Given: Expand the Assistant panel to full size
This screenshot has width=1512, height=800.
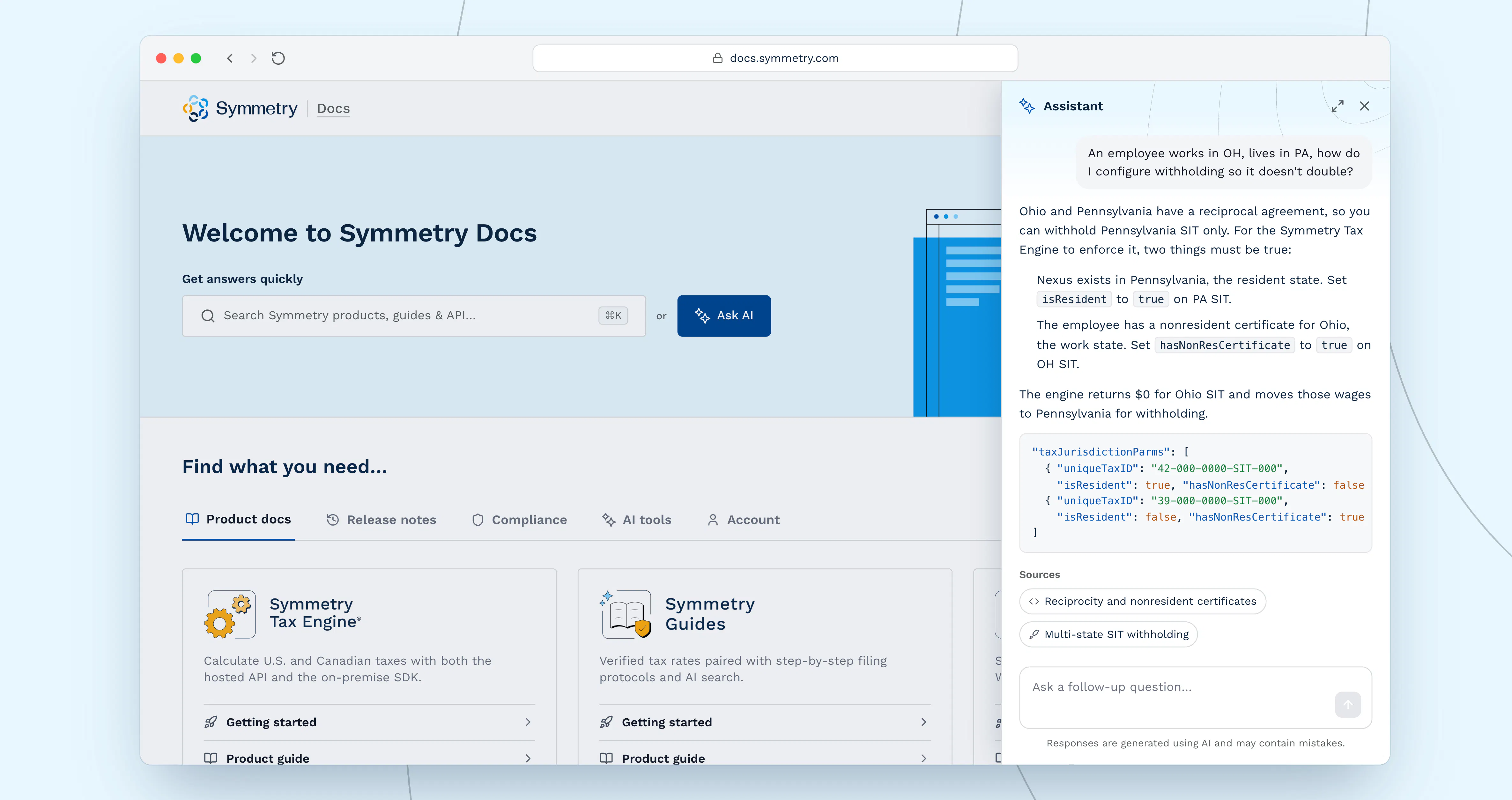Looking at the screenshot, I should pyautogui.click(x=1338, y=106).
